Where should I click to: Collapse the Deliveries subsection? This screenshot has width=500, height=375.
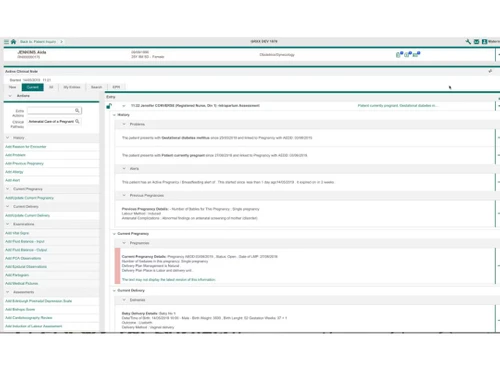click(x=124, y=300)
